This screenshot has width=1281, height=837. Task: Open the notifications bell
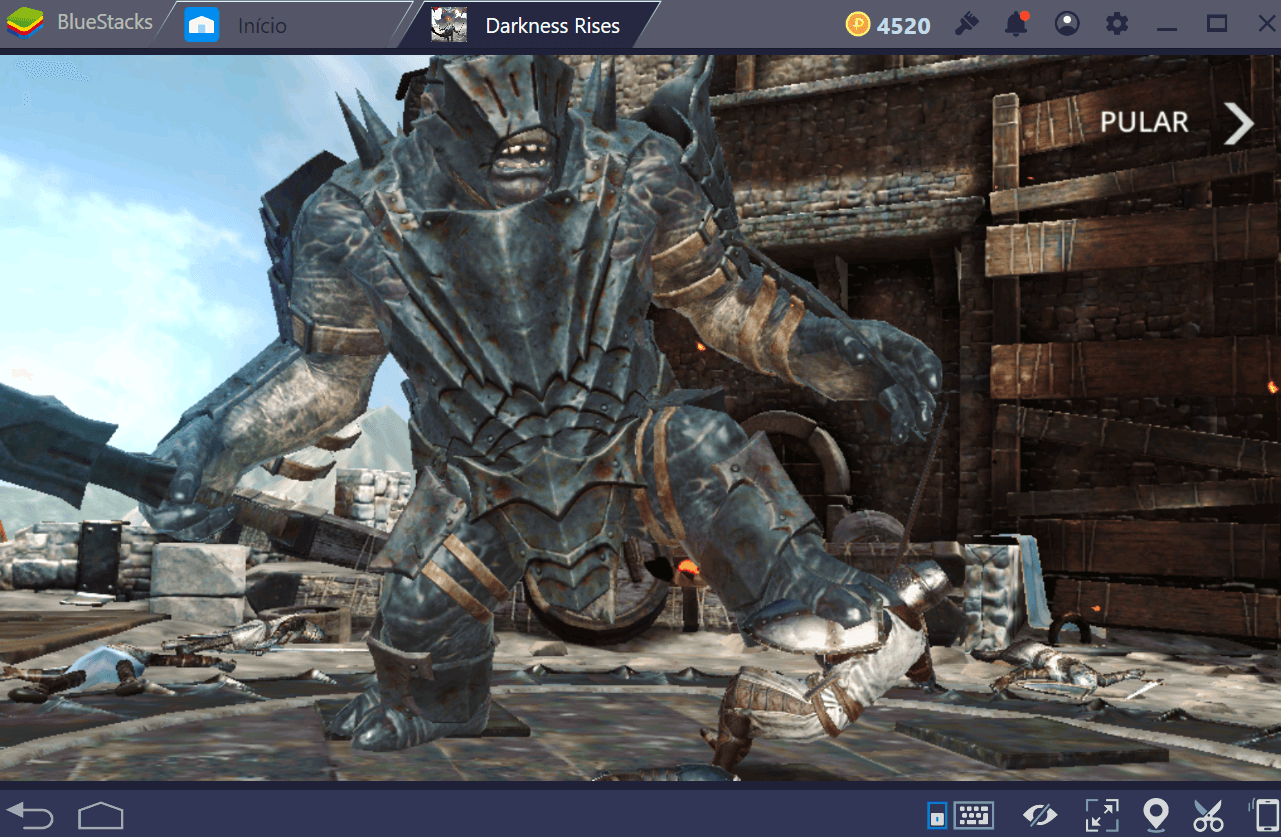pos(1017,24)
